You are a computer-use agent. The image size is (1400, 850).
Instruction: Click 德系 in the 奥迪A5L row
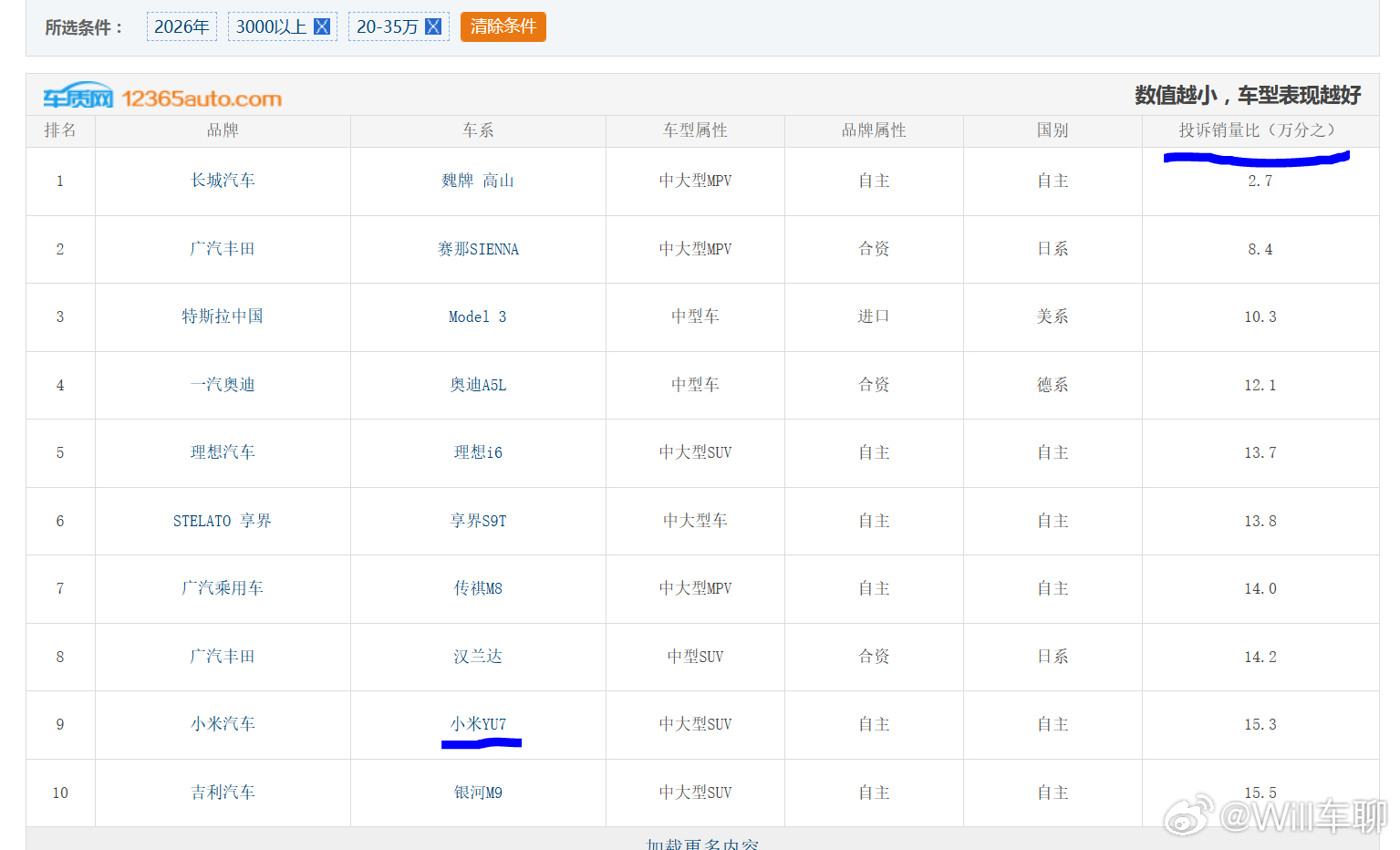[1053, 385]
